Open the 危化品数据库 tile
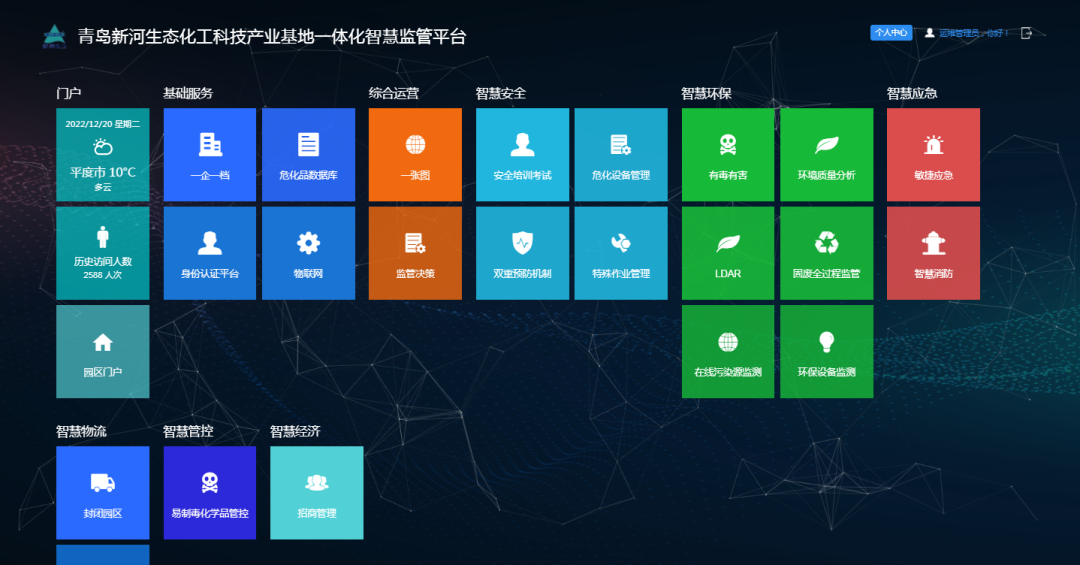This screenshot has width=1080, height=565. tap(309, 154)
